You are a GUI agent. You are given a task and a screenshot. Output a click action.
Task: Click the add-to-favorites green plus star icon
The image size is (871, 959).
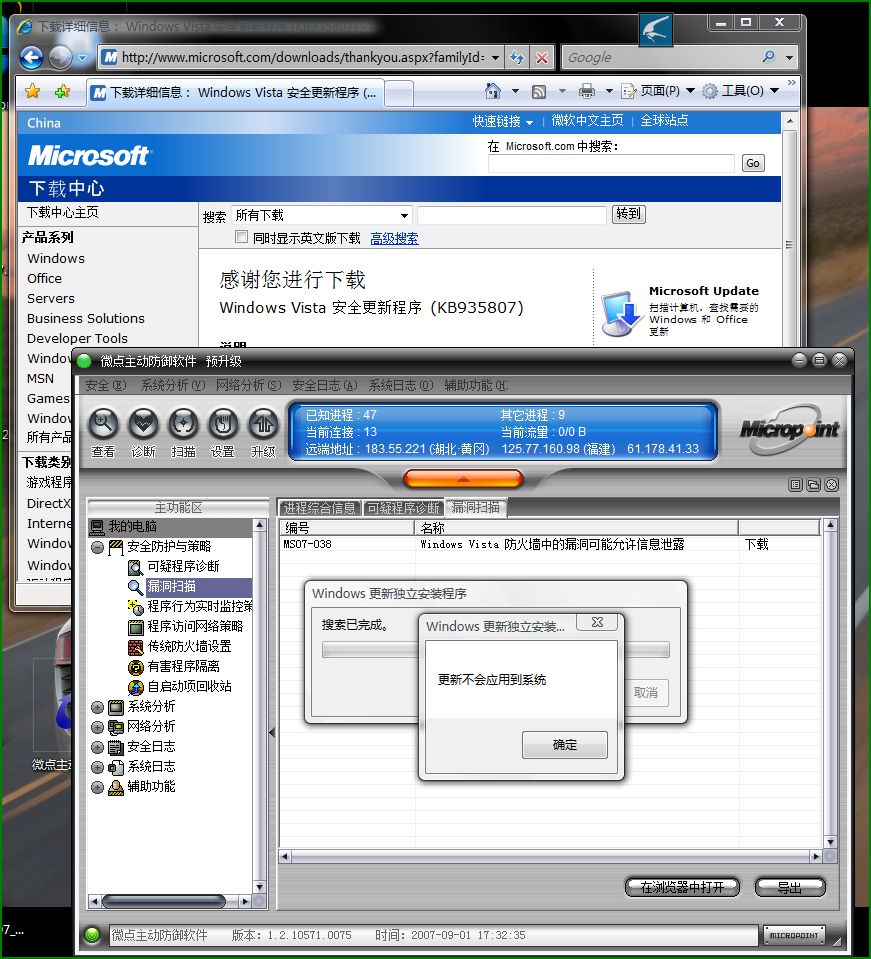point(62,92)
